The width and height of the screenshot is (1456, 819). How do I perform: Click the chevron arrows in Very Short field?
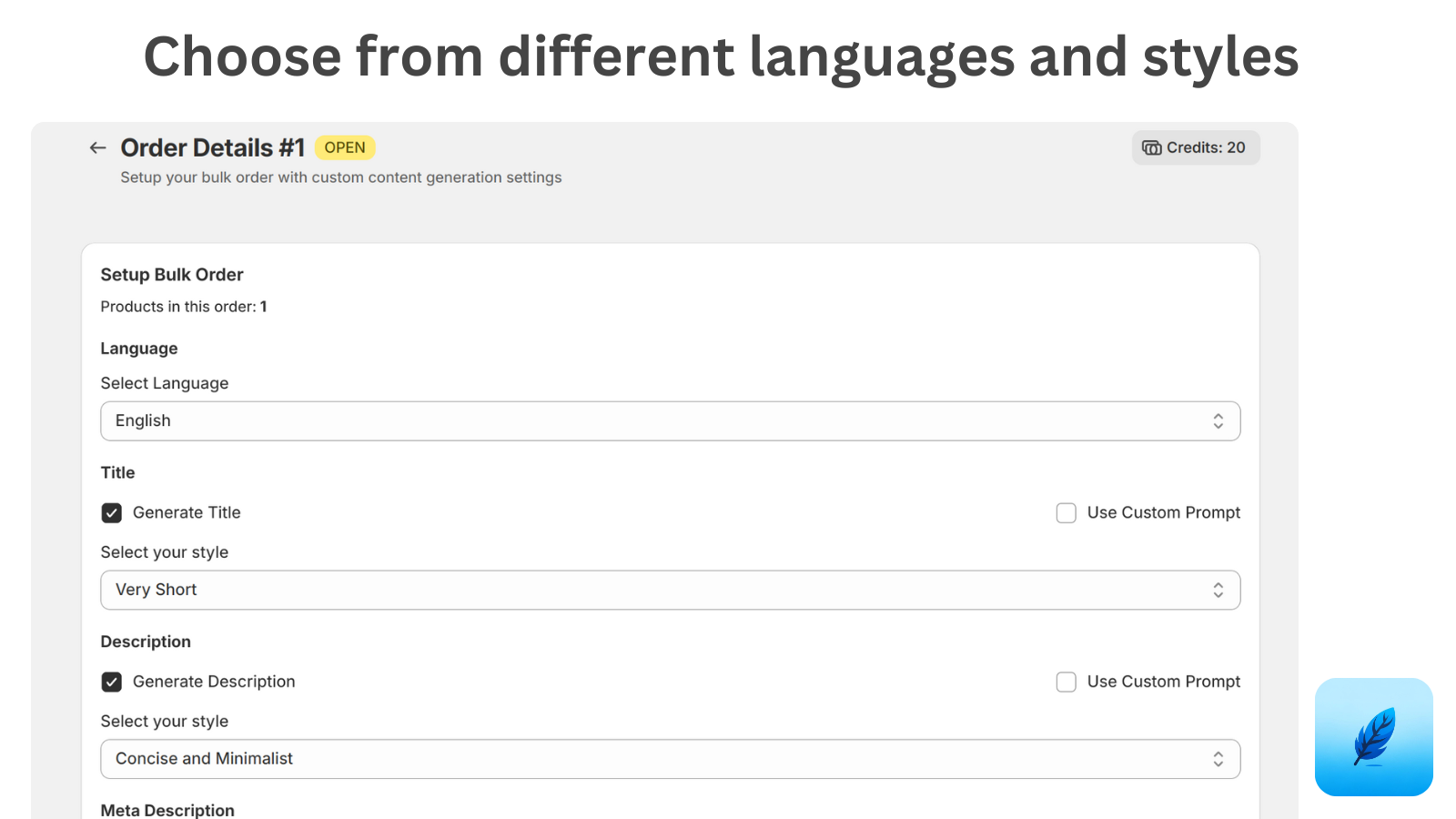1218,591
